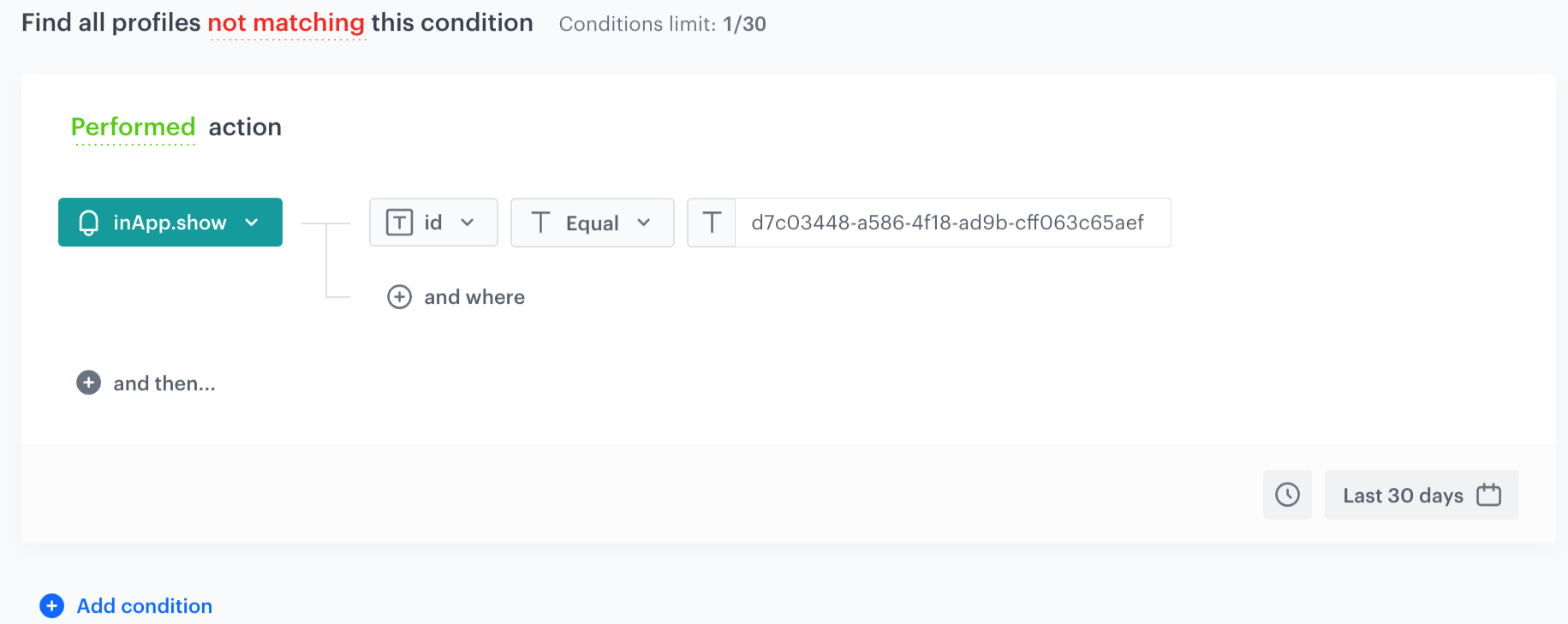This screenshot has width=1568, height=624.
Task: Click the boxed T icon beside id
Action: [x=399, y=223]
